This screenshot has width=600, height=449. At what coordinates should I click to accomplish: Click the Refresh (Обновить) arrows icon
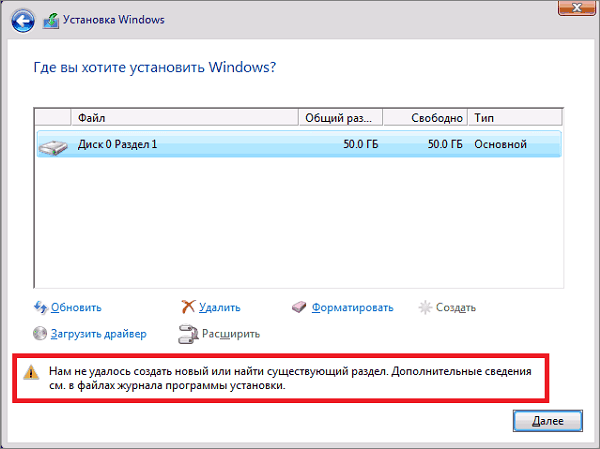pyautogui.click(x=41, y=307)
